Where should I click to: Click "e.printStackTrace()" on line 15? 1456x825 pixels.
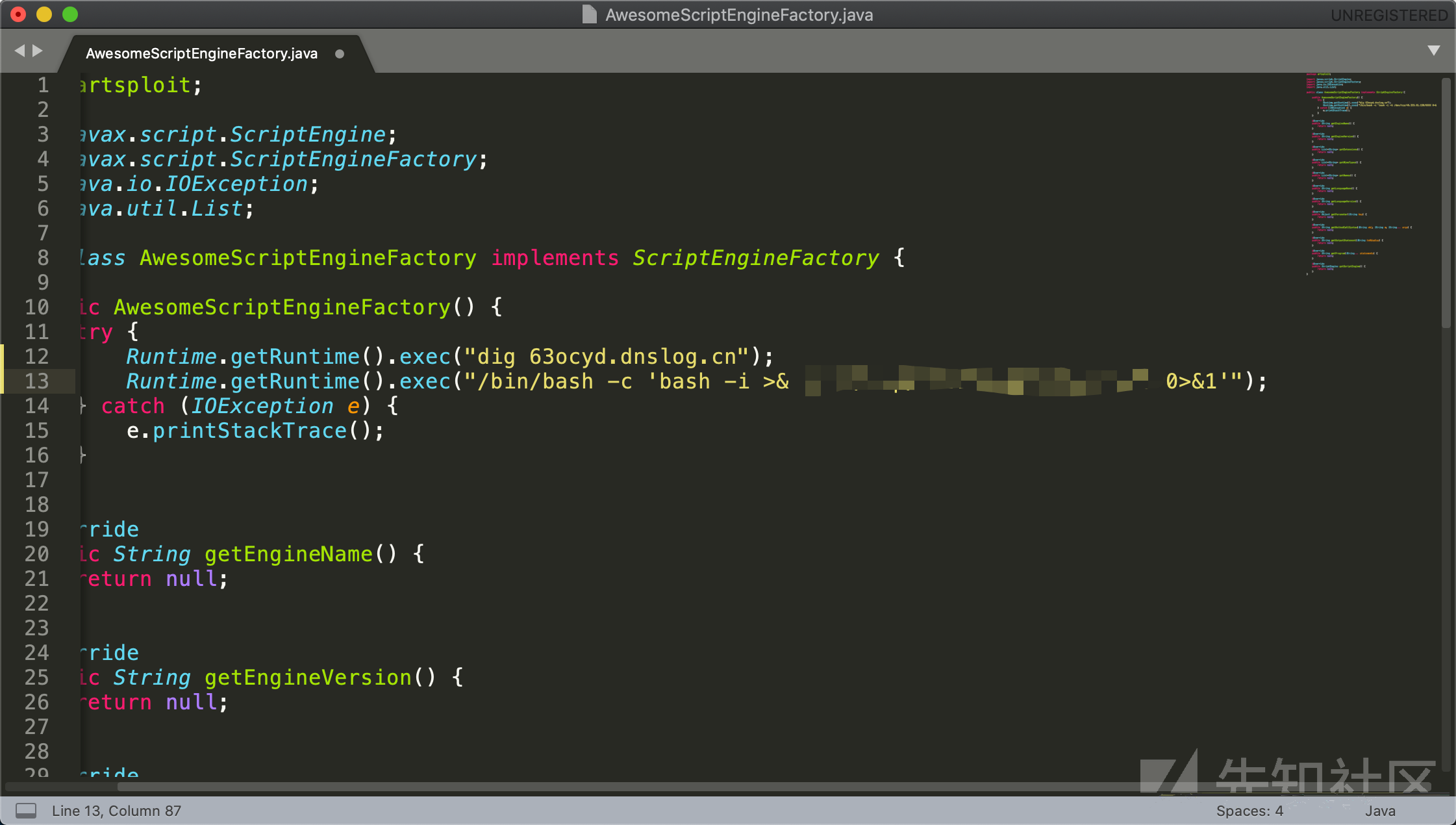click(x=249, y=431)
